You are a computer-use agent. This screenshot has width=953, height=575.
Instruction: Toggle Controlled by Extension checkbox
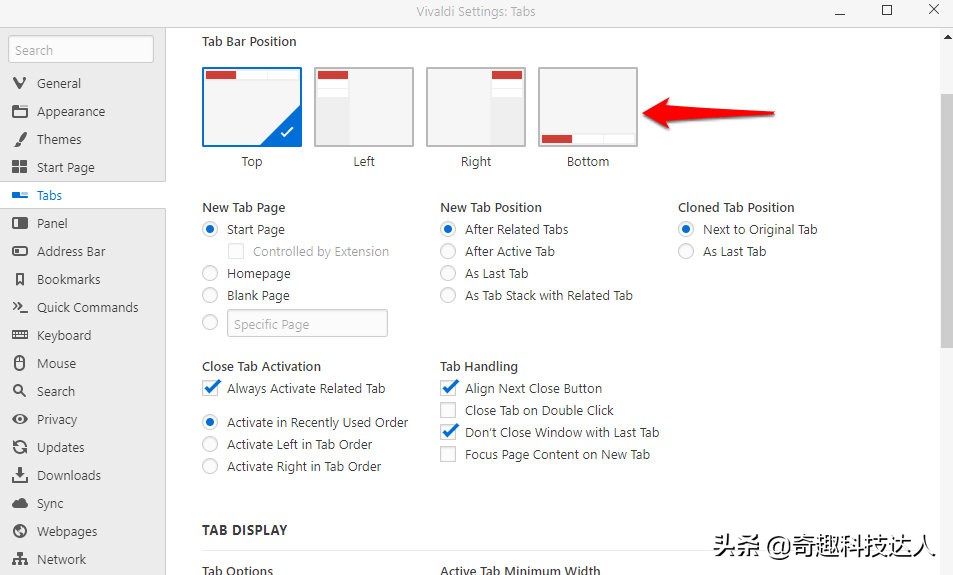[x=236, y=251]
